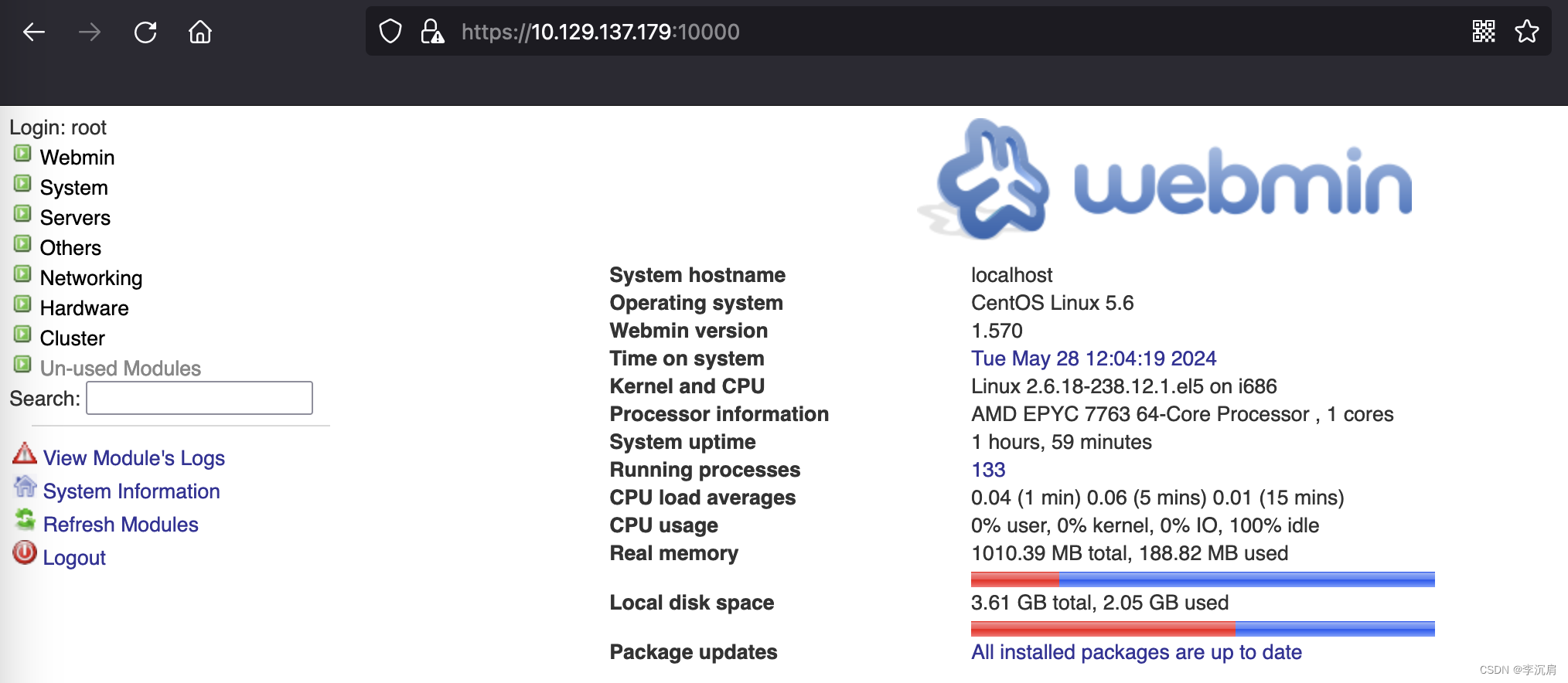
Task: Click the padlock warning security icon
Action: pos(432,32)
